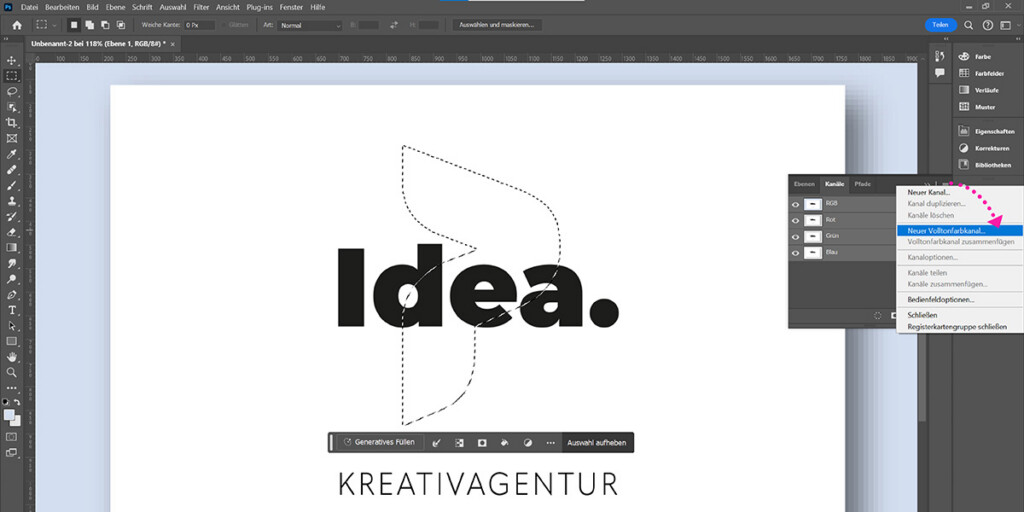Switch to the Ebenen tab
Screen dimensions: 1024x512
pos(804,184)
